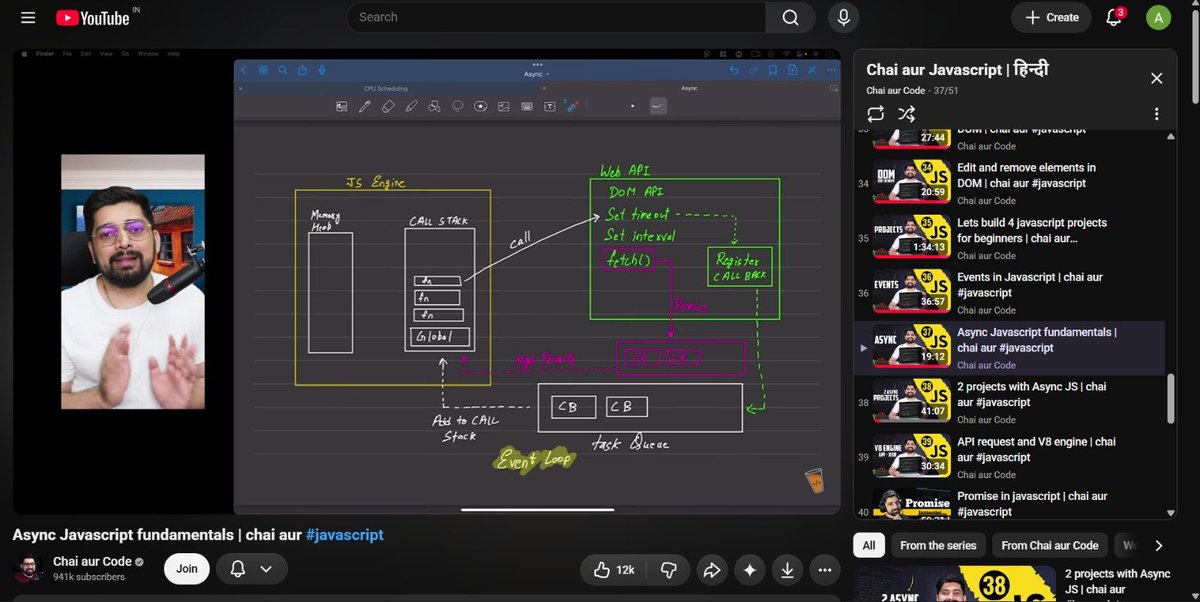Click notes app microphone record icon
This screenshot has width=1200, height=602.
322,70
